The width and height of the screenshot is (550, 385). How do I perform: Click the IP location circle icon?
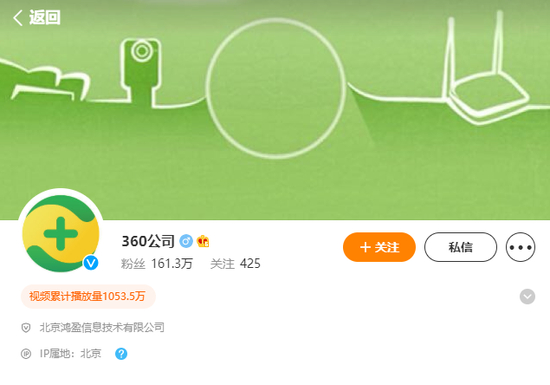tap(26, 354)
